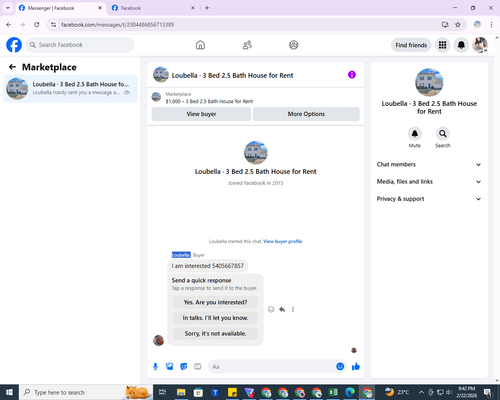Open Friends icon in top navigation
Viewport: 500px width, 400px height.
coord(247,45)
